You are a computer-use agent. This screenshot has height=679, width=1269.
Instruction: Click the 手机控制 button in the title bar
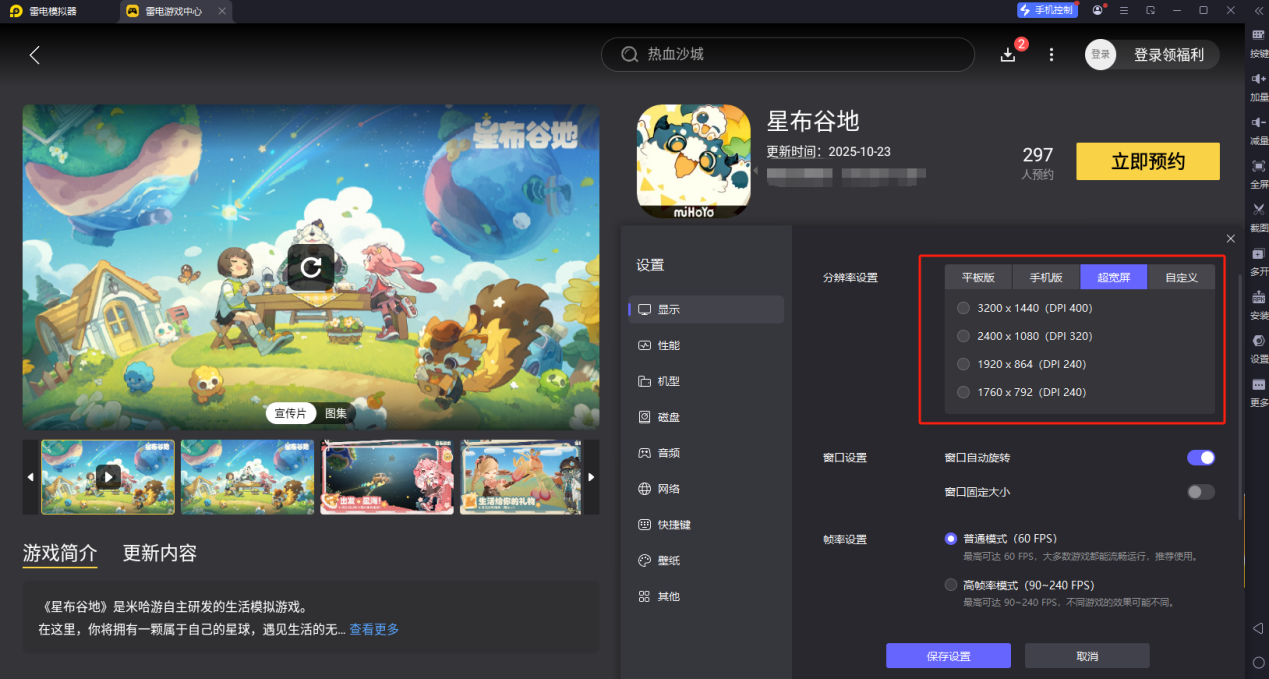pyautogui.click(x=1047, y=10)
